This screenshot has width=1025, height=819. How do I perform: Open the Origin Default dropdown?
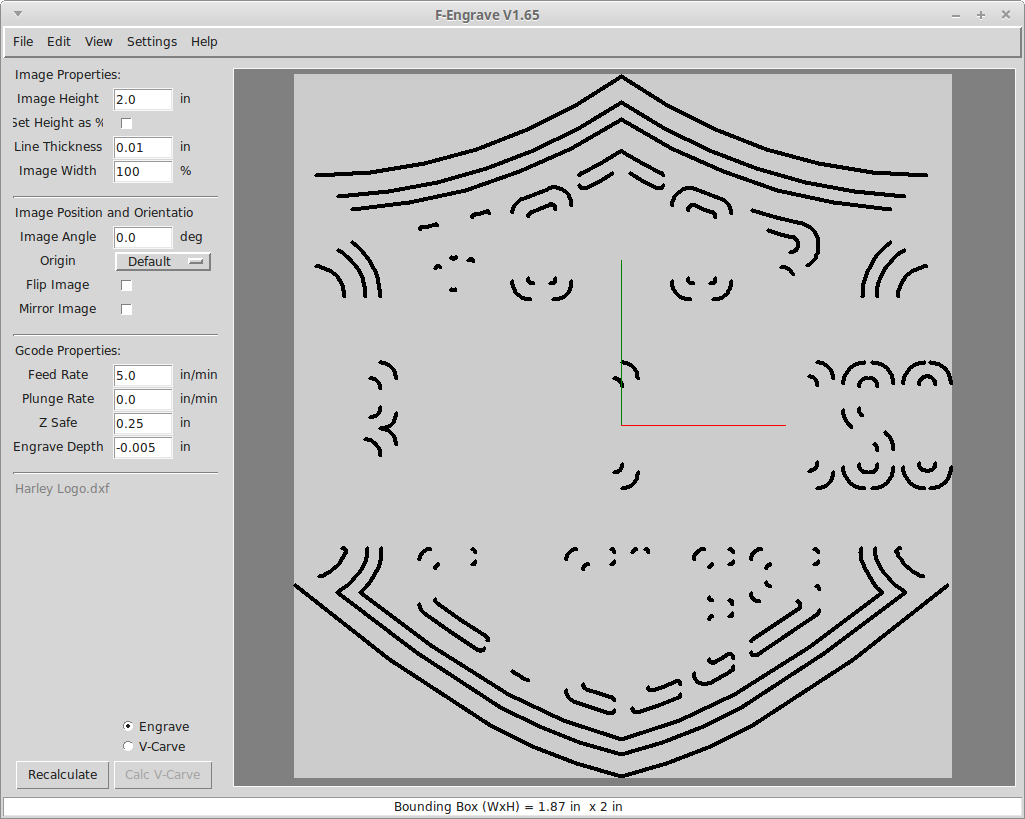tap(163, 261)
